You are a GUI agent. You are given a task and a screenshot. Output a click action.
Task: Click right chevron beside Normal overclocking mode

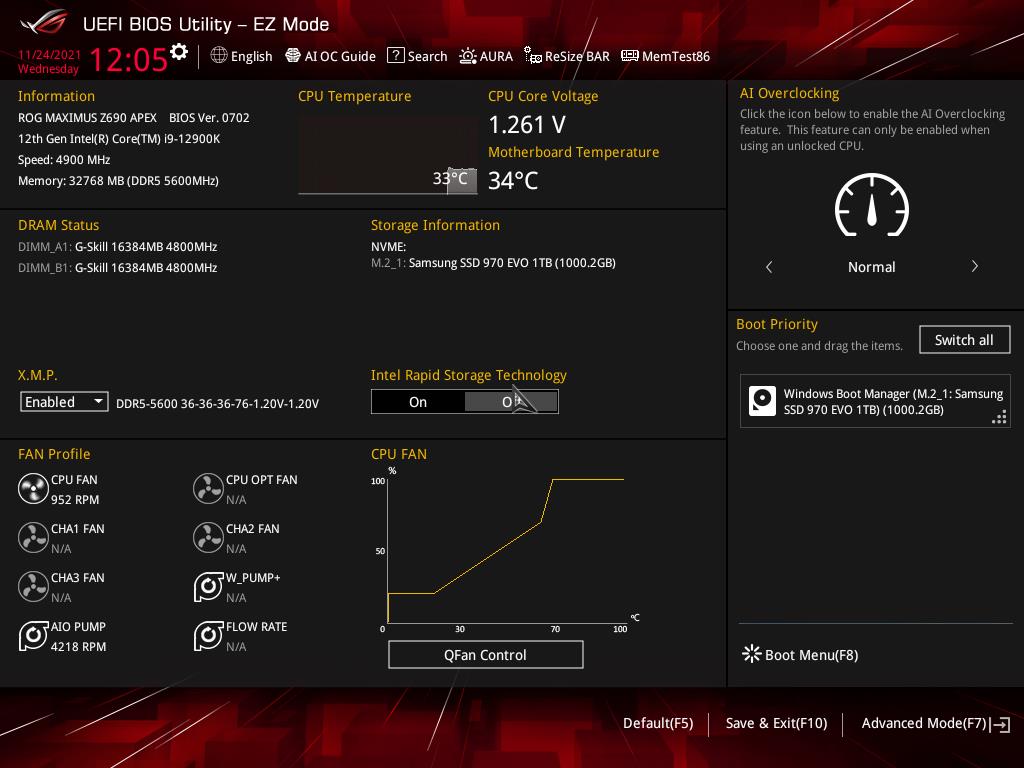[x=974, y=267]
